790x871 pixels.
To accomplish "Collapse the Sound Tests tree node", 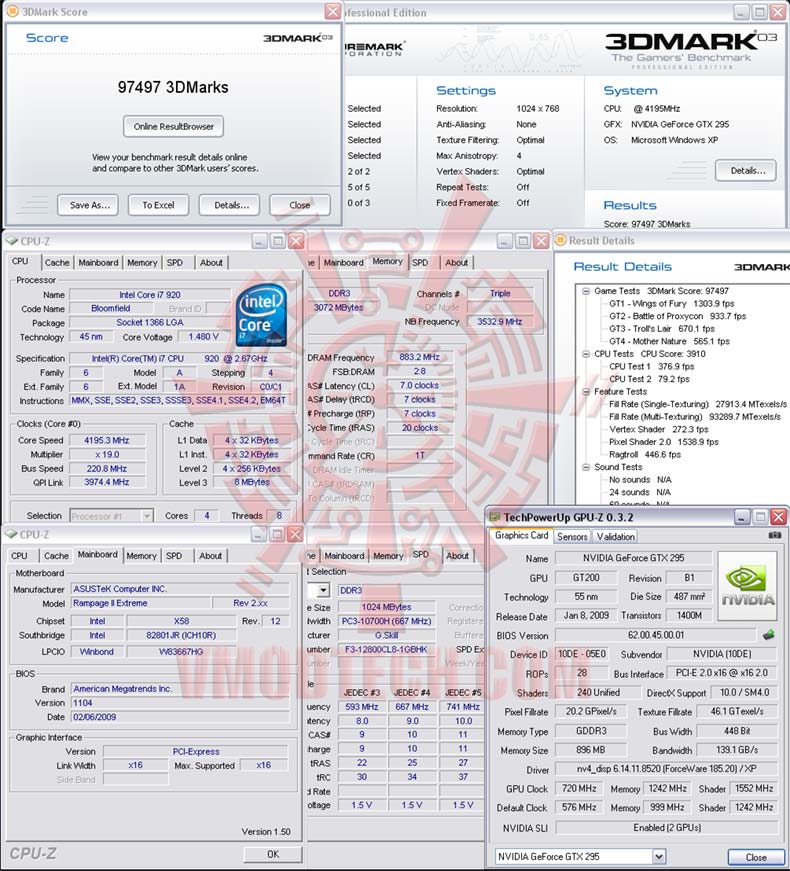I will [x=586, y=467].
